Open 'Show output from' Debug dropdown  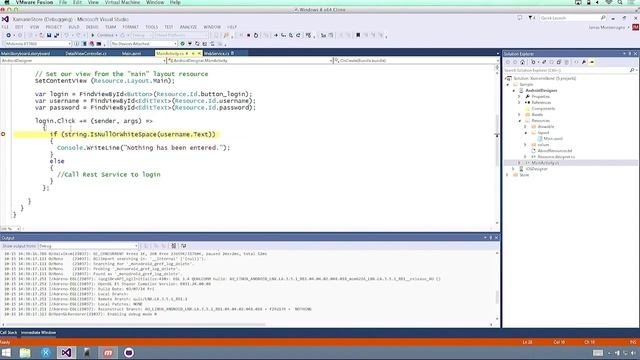(x=88, y=246)
